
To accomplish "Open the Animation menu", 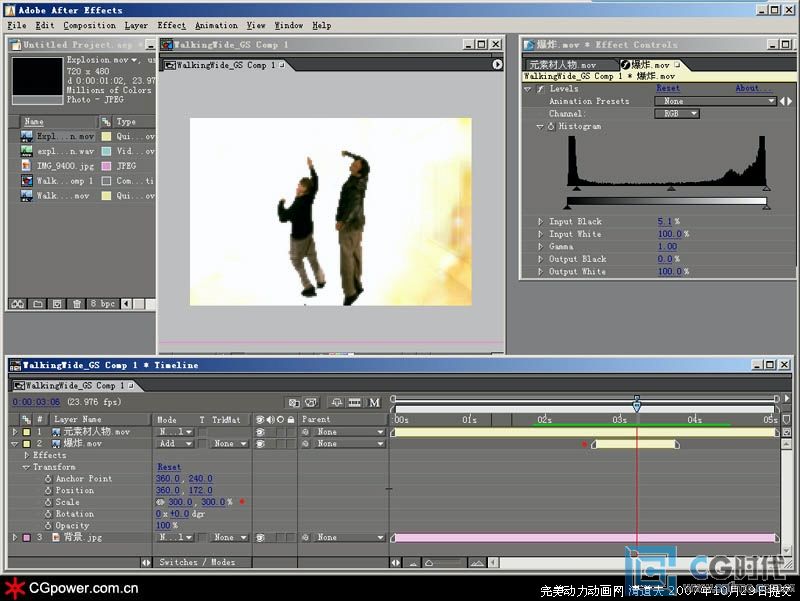I will point(216,25).
